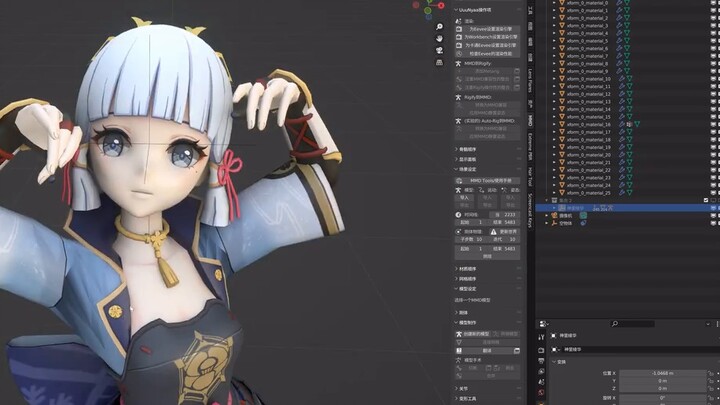Toggle viewport visibility of xform_0_material_12
720x405 pixels.
click(713, 94)
